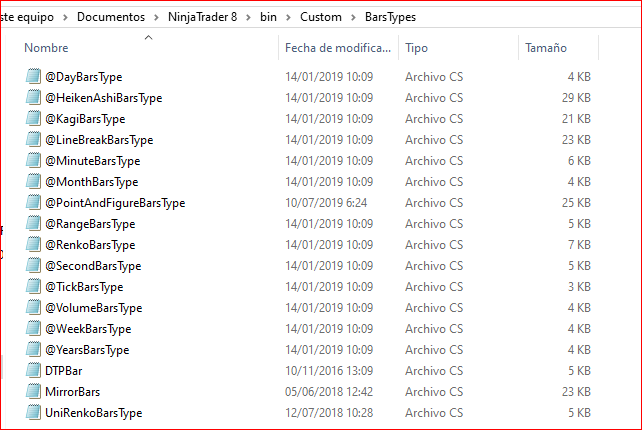
Task: Sort files by the Tipo column
Action: 416,48
